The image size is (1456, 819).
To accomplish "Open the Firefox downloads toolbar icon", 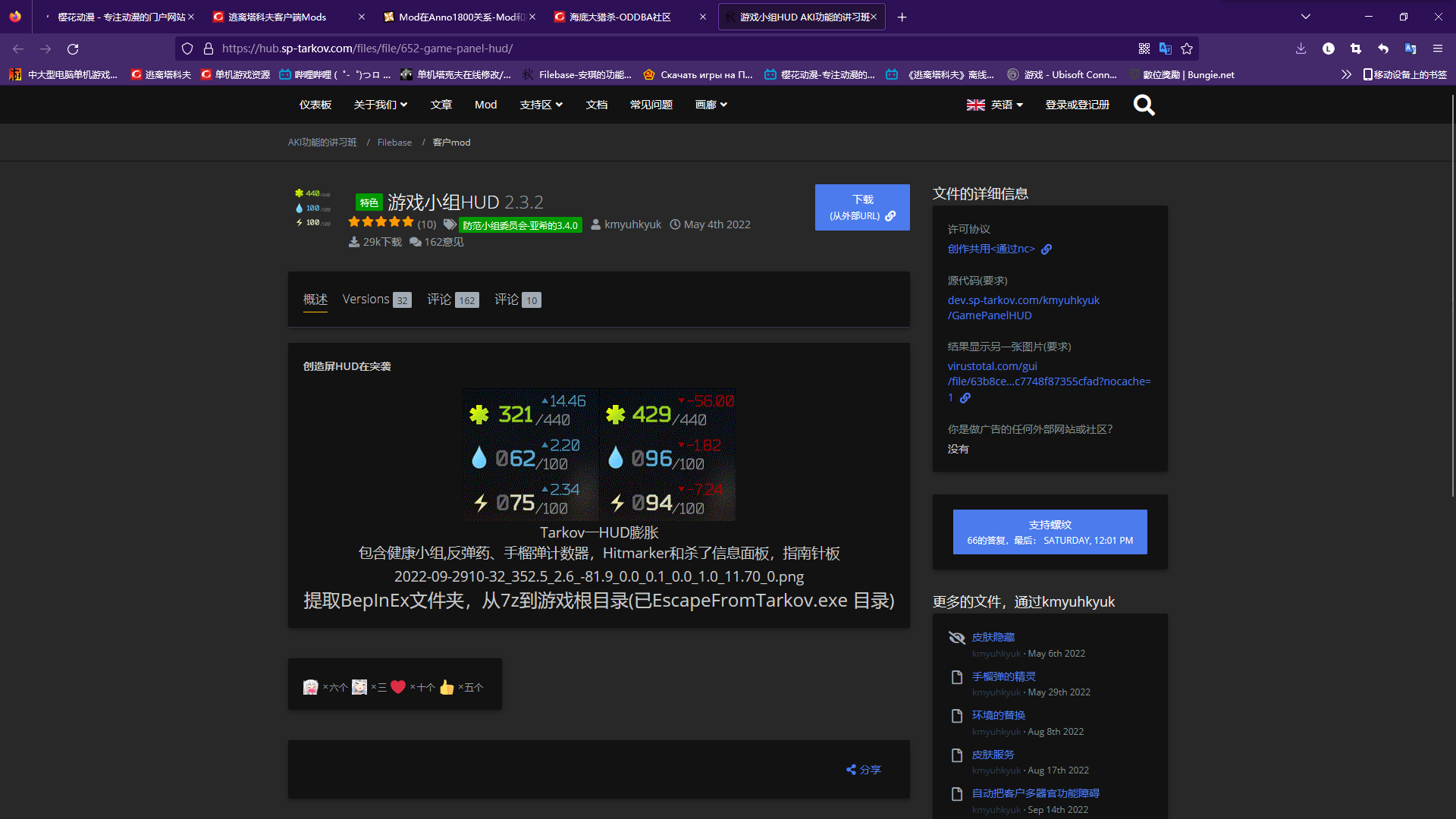I will (x=1301, y=48).
